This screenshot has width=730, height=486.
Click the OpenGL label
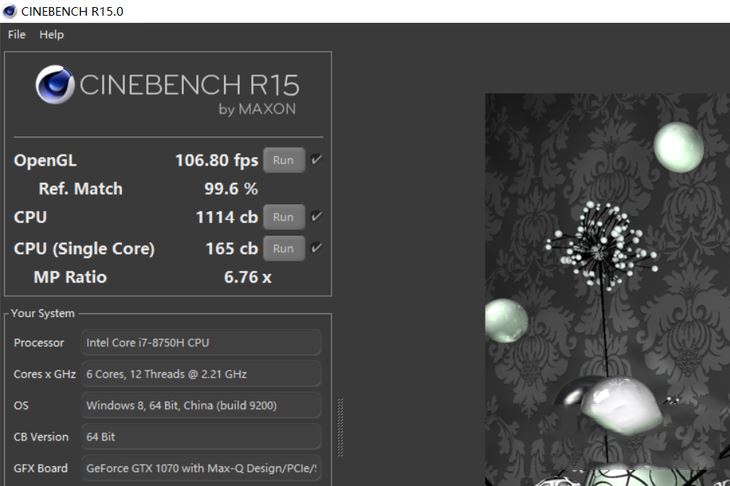click(x=45, y=161)
